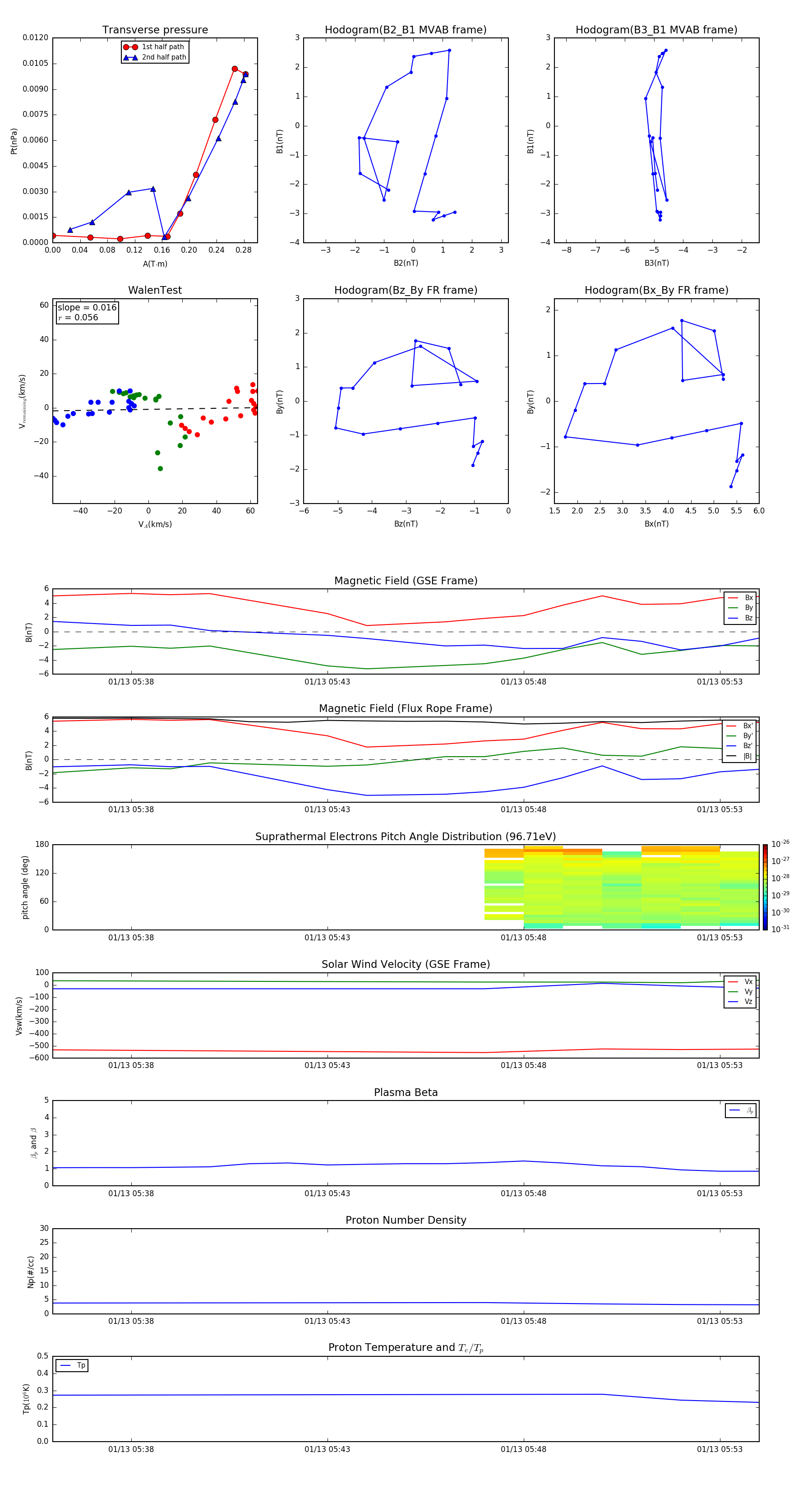Click the "Bz'" legend entry in Flux Rope panel
The image size is (812, 1489).
click(740, 746)
